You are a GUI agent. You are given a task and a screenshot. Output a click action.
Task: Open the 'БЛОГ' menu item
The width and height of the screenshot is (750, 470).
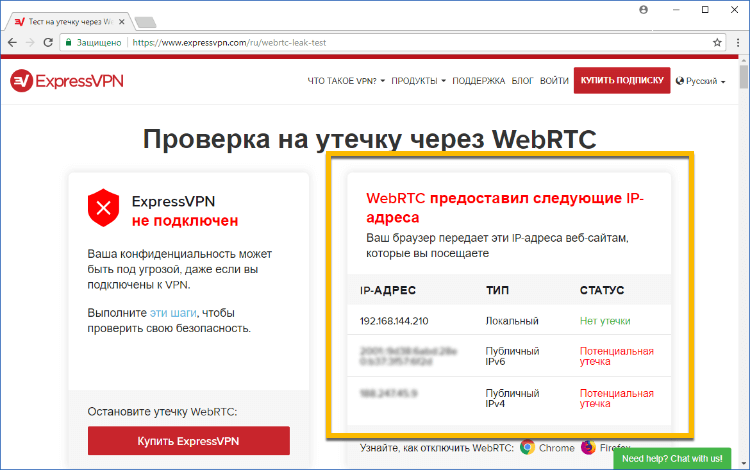[522, 81]
